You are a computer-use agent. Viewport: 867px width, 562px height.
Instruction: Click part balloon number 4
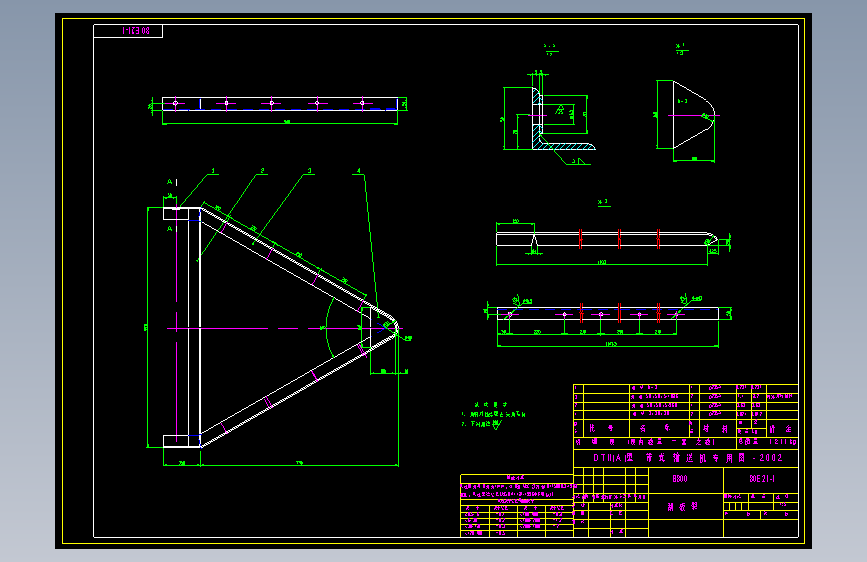[x=358, y=171]
